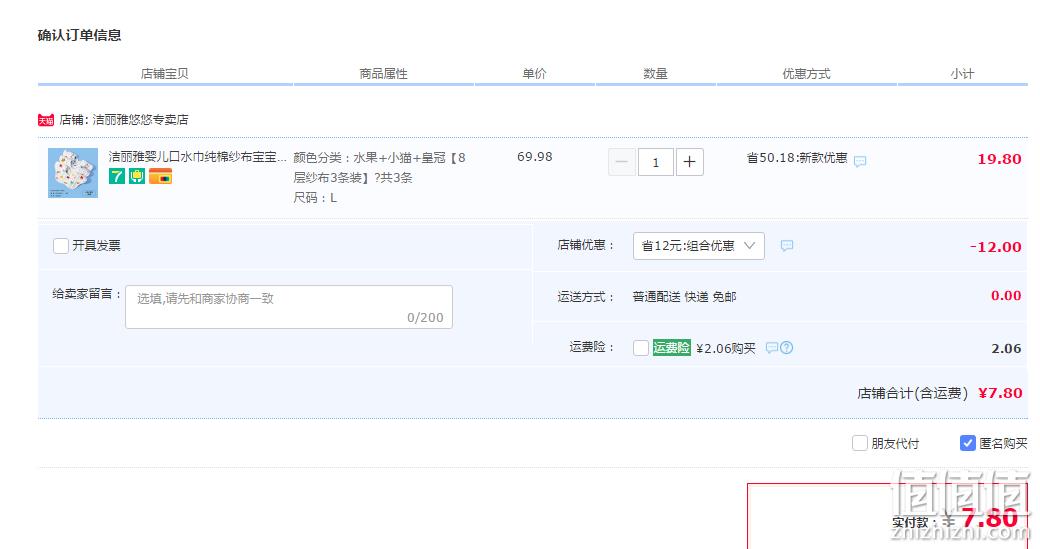Screen dimensions: 1040x549
Task: Open the 洁丽雅婴儿口水巾 product title link
Action: click(x=198, y=157)
